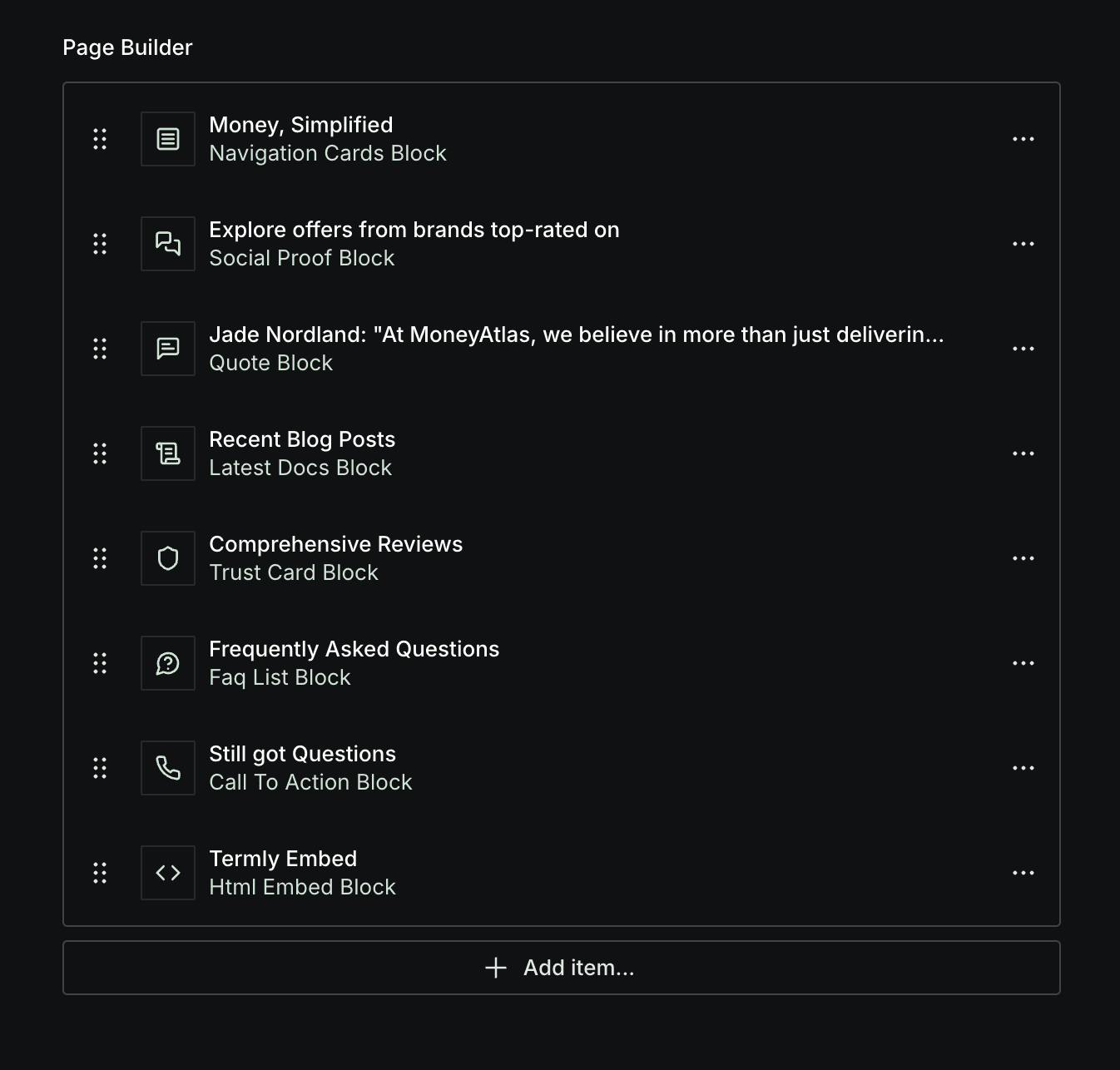The width and height of the screenshot is (1120, 1070).
Task: Select the Explore offers from brands item
Action: [562, 244]
